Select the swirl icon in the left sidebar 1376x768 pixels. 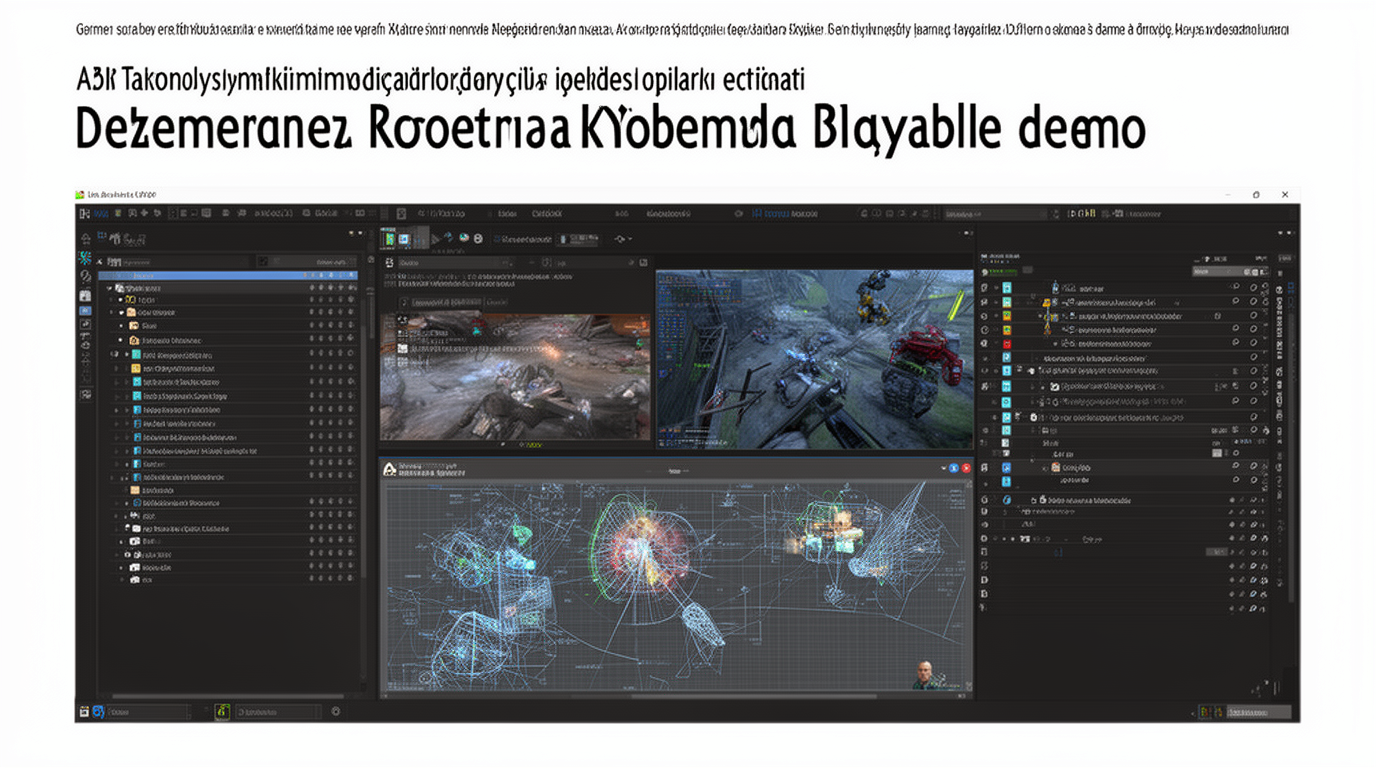click(85, 275)
